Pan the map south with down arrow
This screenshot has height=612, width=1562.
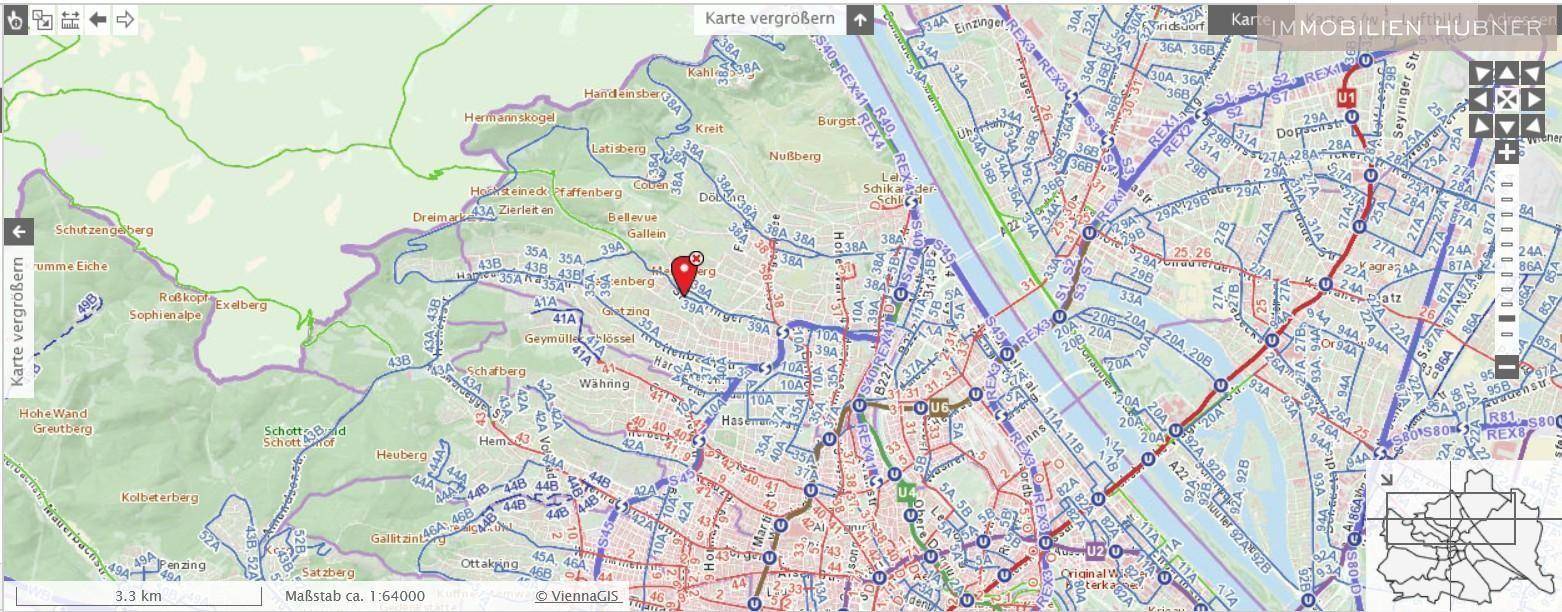coord(1506,126)
